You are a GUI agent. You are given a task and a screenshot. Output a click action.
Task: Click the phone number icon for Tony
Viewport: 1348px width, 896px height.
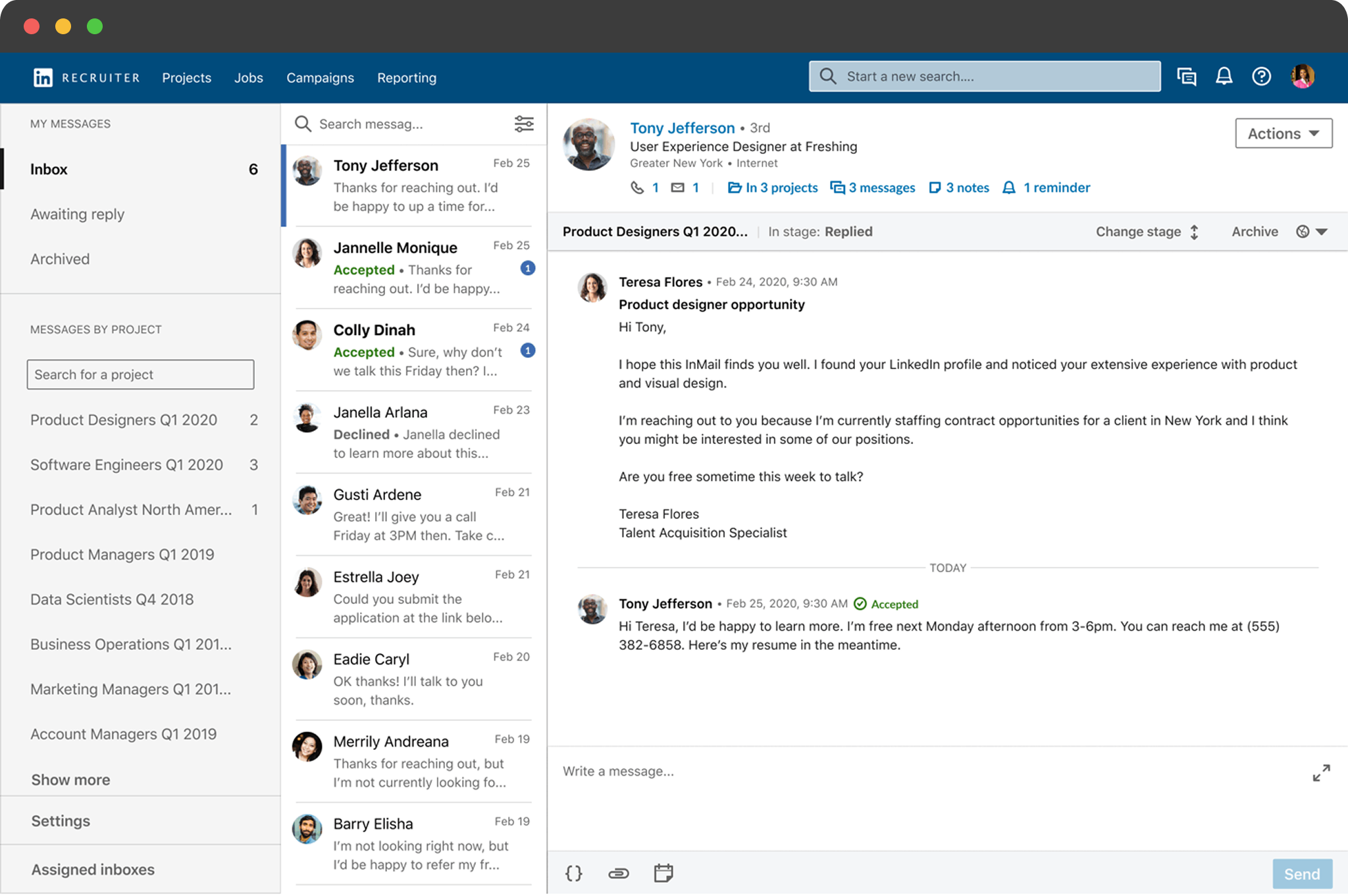coord(637,187)
